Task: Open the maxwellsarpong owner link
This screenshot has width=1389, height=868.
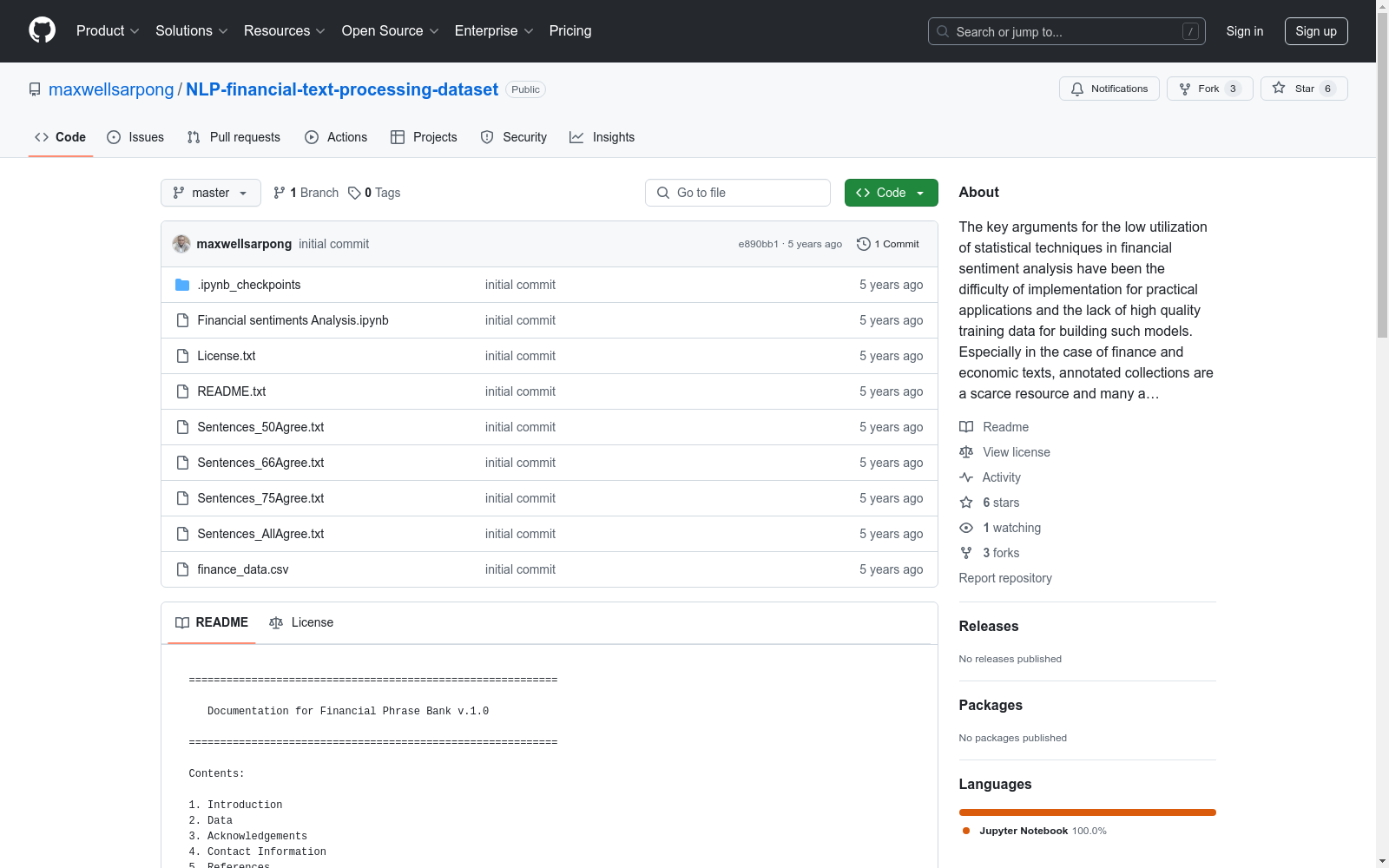Action: click(x=111, y=89)
